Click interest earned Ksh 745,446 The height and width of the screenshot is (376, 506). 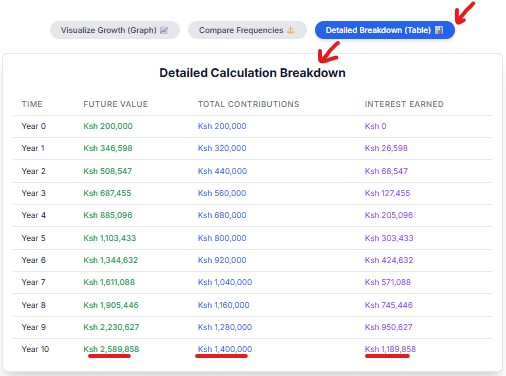(x=389, y=305)
